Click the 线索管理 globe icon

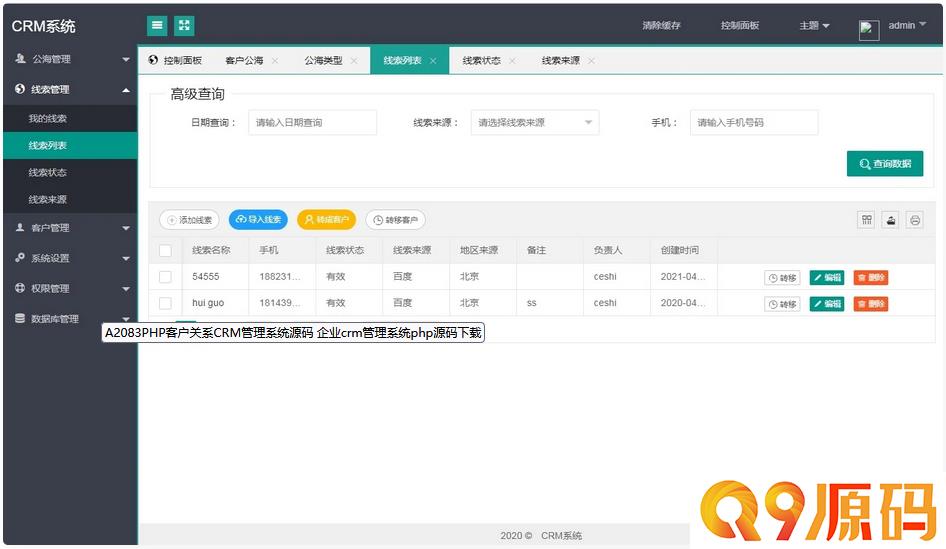pyautogui.click(x=20, y=89)
